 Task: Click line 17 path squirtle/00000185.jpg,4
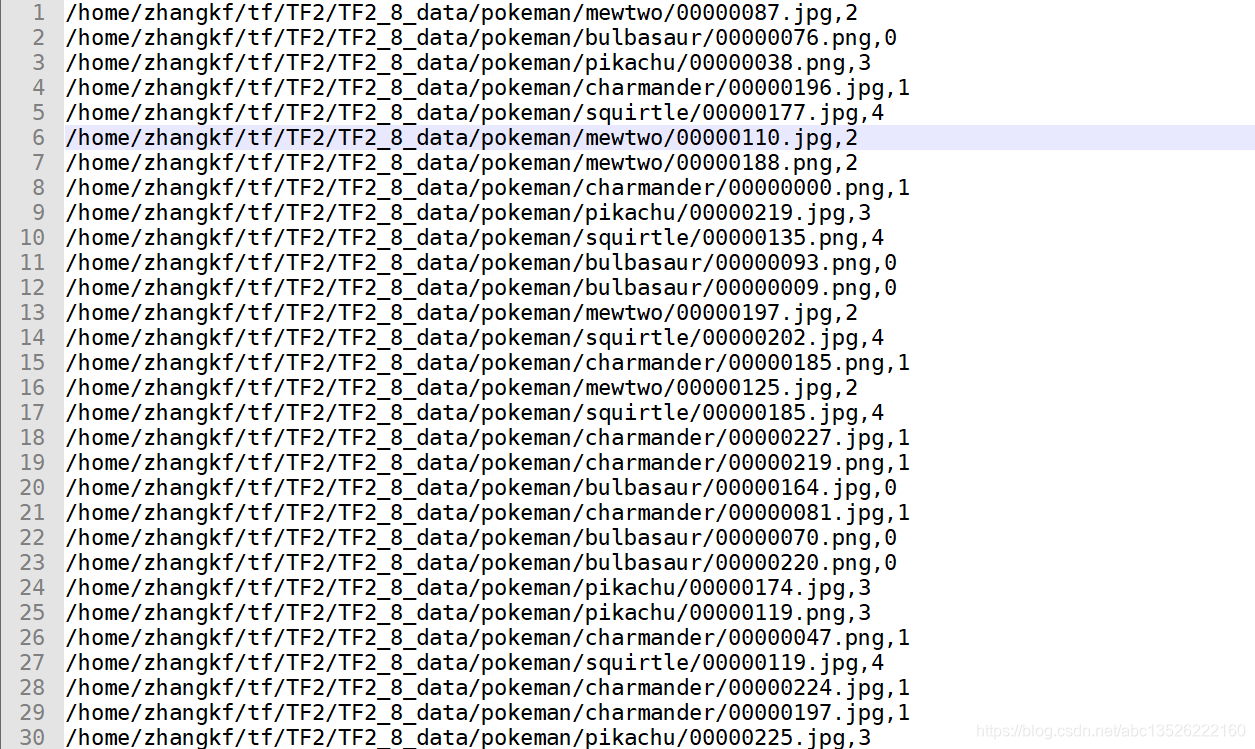[474, 413]
